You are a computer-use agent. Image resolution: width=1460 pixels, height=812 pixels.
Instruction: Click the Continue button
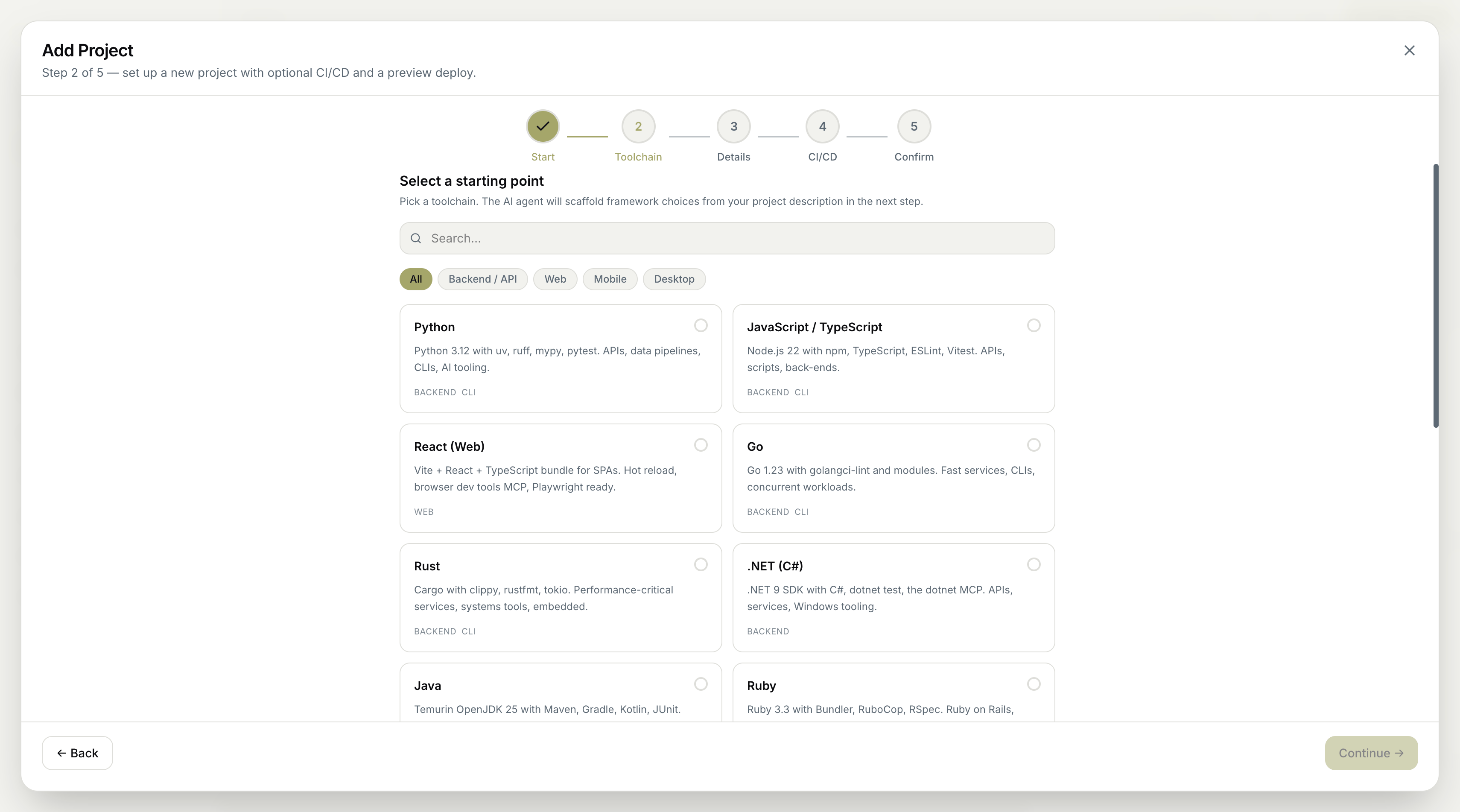[x=1371, y=753]
